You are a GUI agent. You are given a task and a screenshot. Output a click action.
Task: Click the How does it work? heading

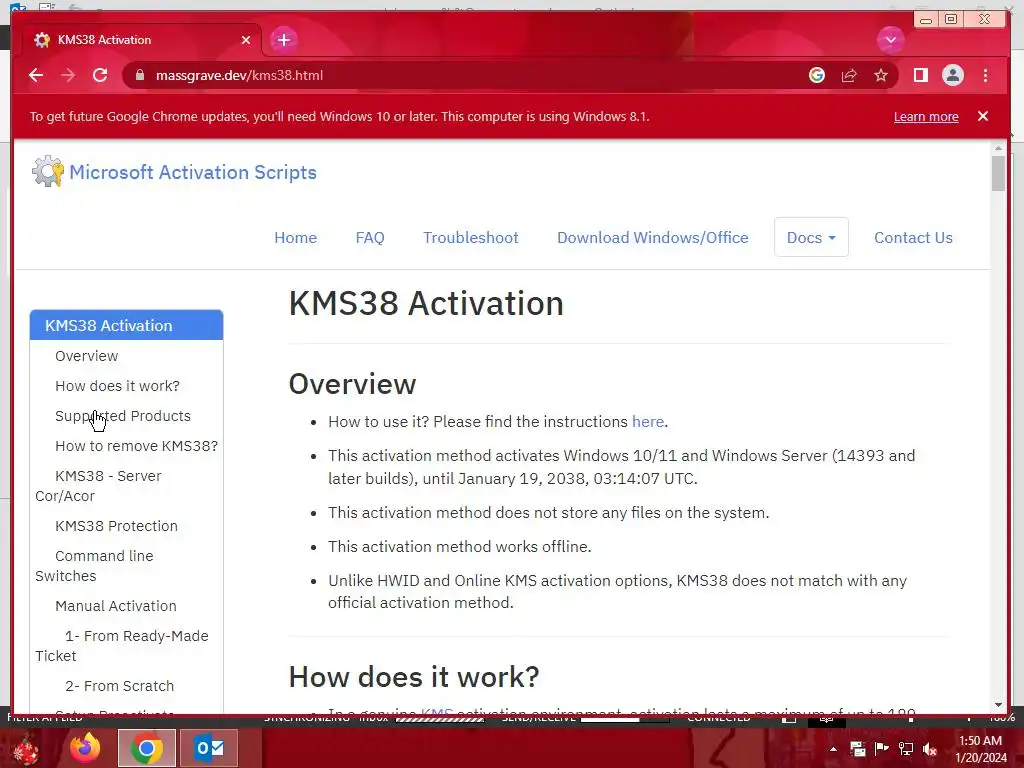click(414, 677)
